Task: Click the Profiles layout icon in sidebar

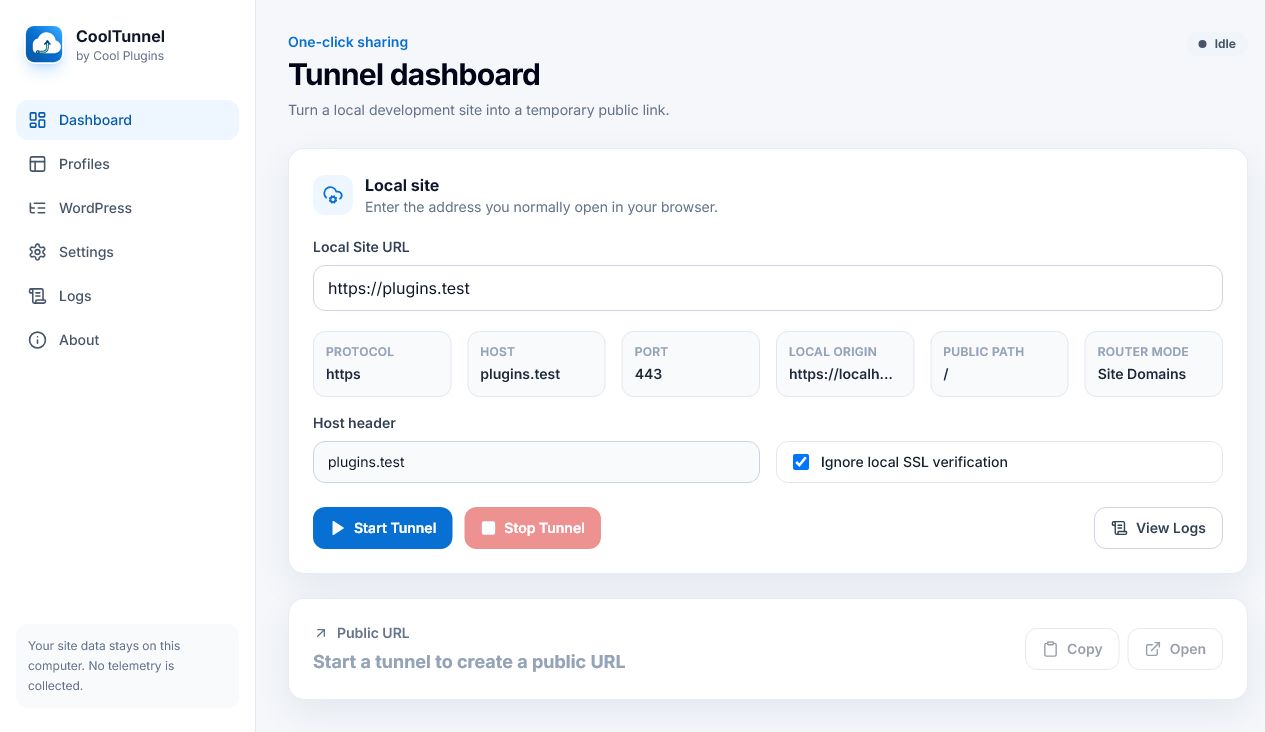Action: pos(38,164)
